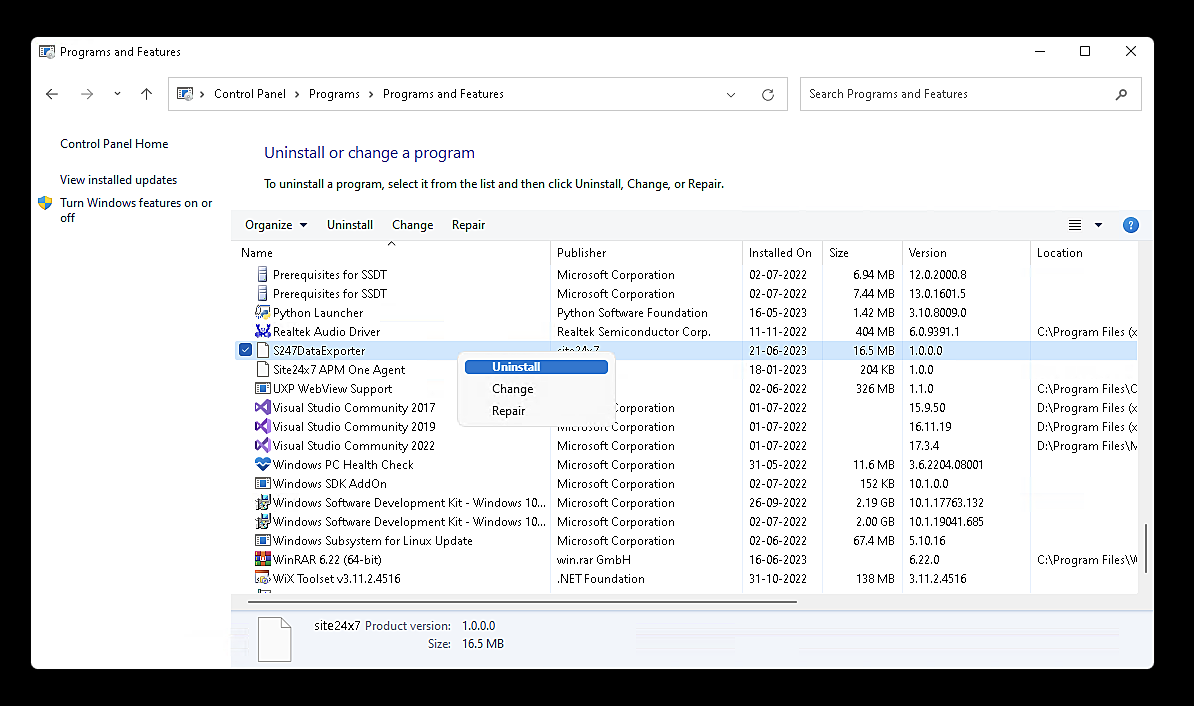Screen dimensions: 1194x706
Task: Click the WinRAR 6.22 program icon
Action: tap(262, 559)
